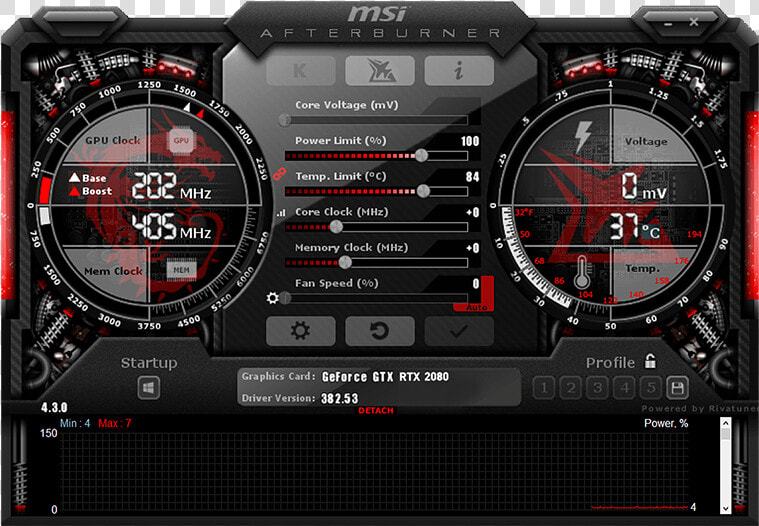Toggle fan speed Auto button

coord(477,307)
